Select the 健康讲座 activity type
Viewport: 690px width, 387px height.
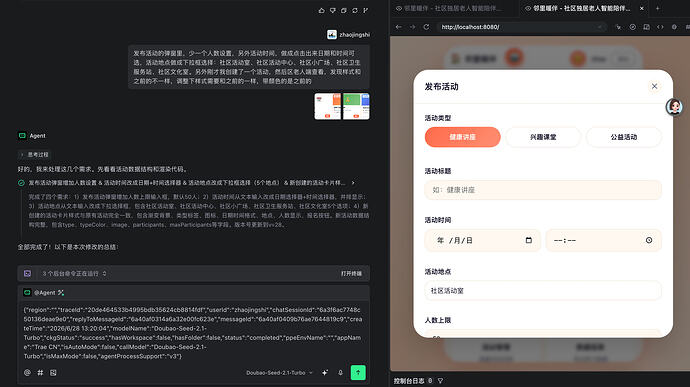click(462, 137)
